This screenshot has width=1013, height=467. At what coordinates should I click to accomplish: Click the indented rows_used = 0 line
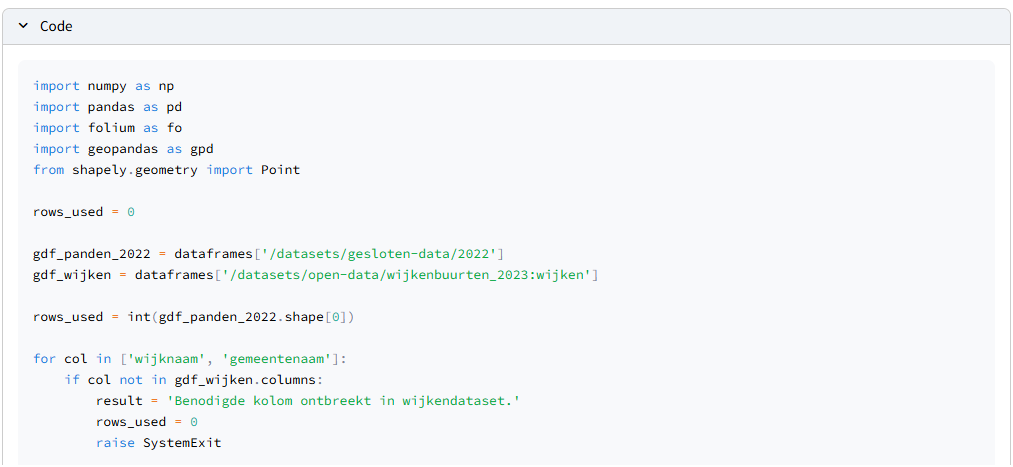point(146,422)
